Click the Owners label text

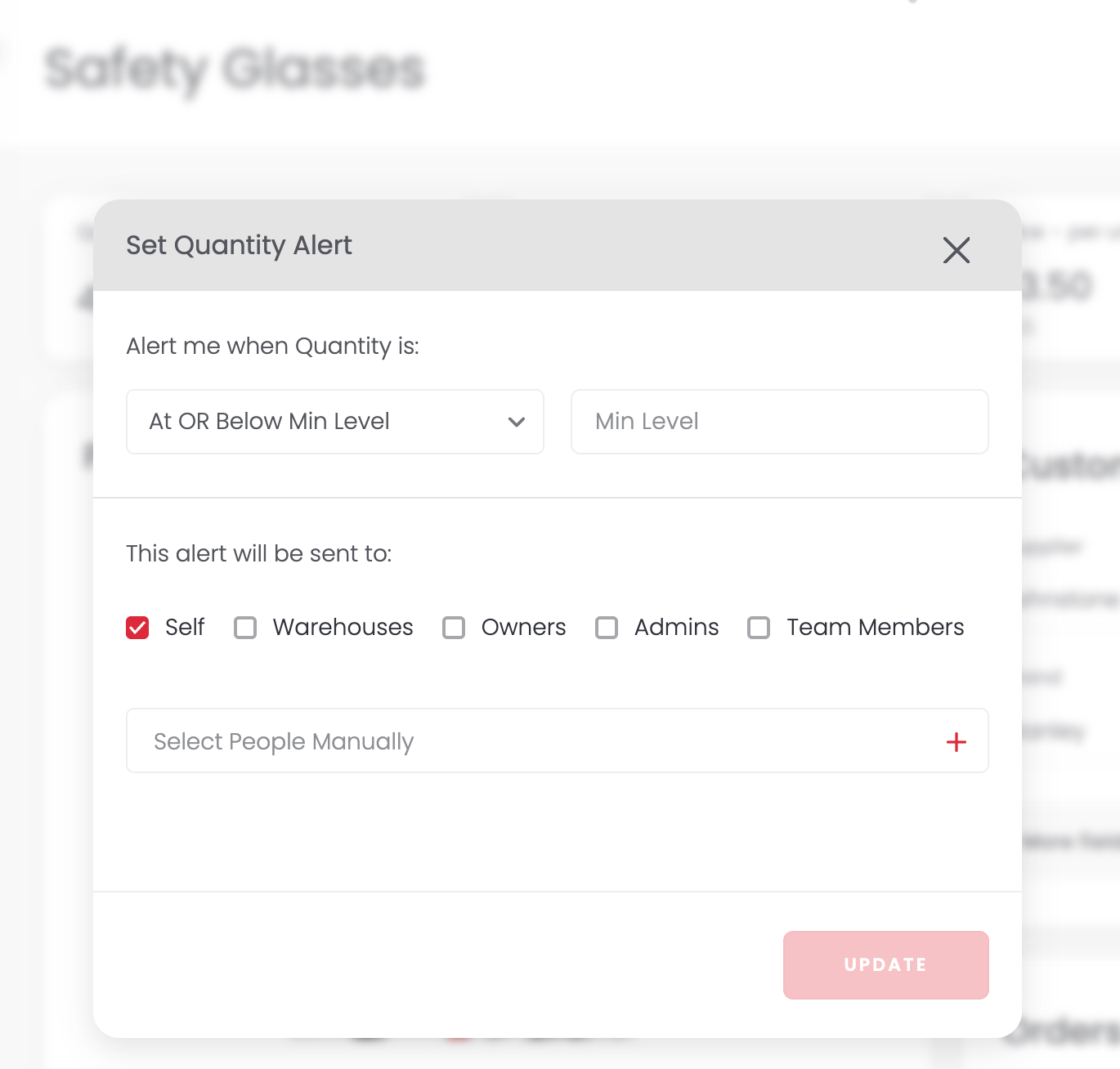(524, 628)
